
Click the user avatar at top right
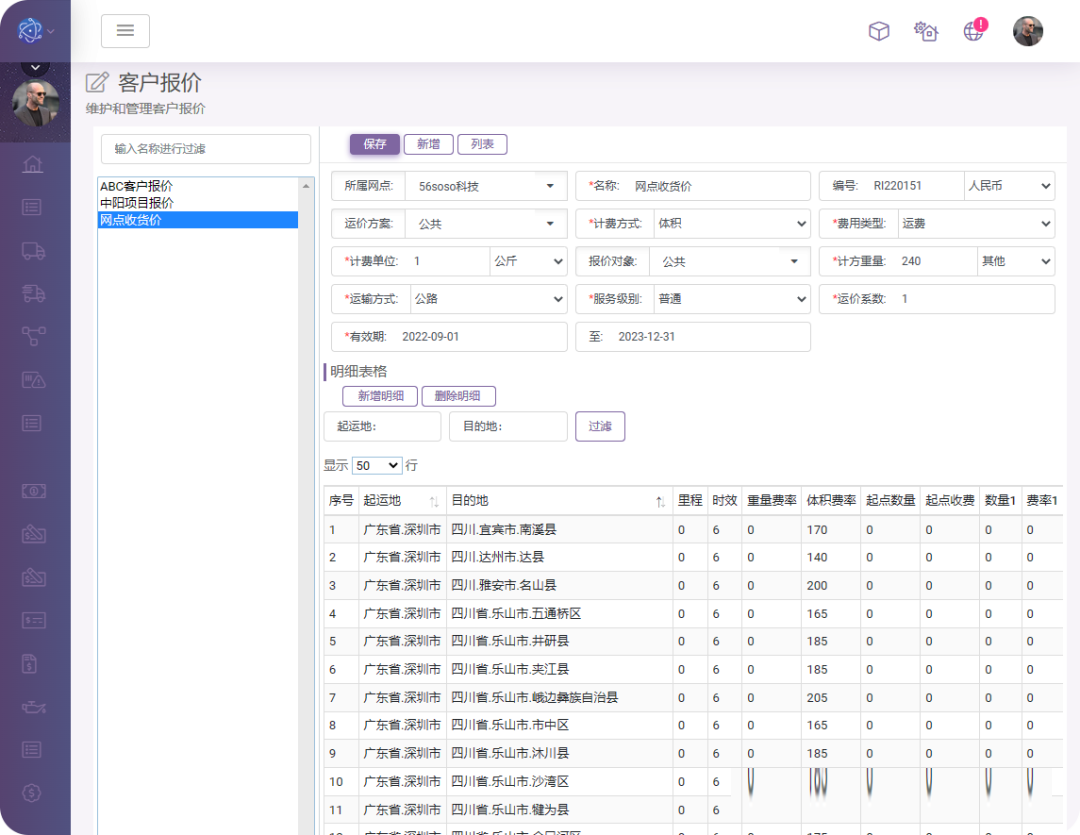pos(1027,31)
